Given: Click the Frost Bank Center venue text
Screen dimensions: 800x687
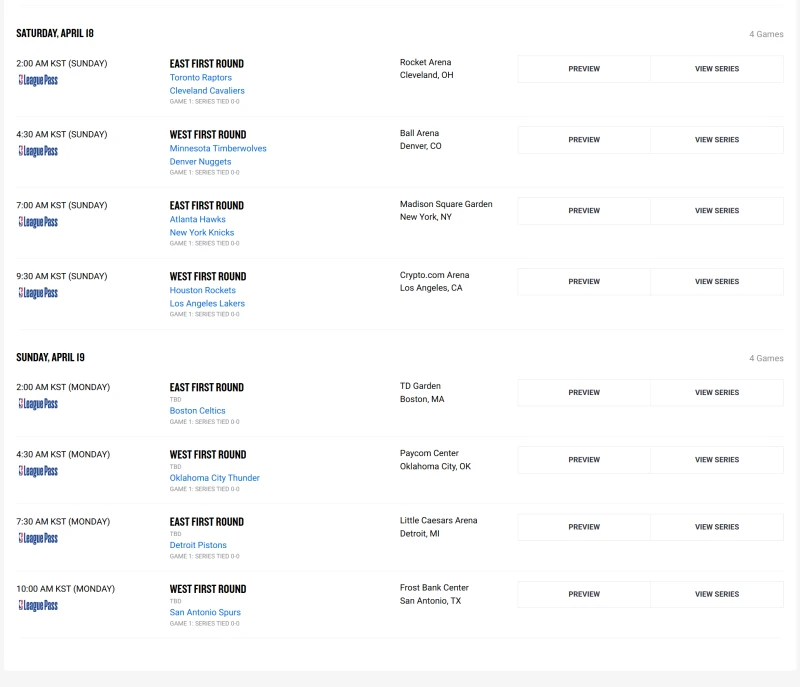Looking at the screenshot, I should pos(434,588).
